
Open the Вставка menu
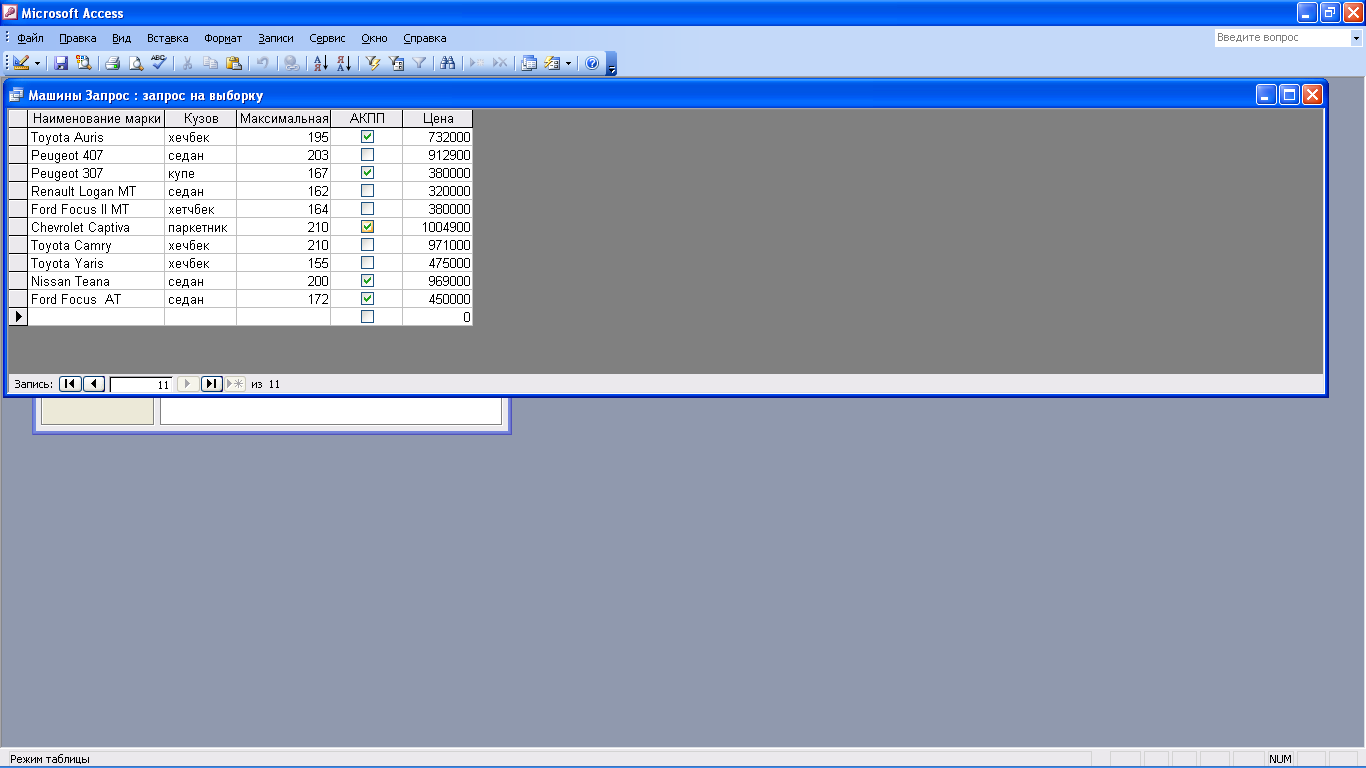[168, 38]
